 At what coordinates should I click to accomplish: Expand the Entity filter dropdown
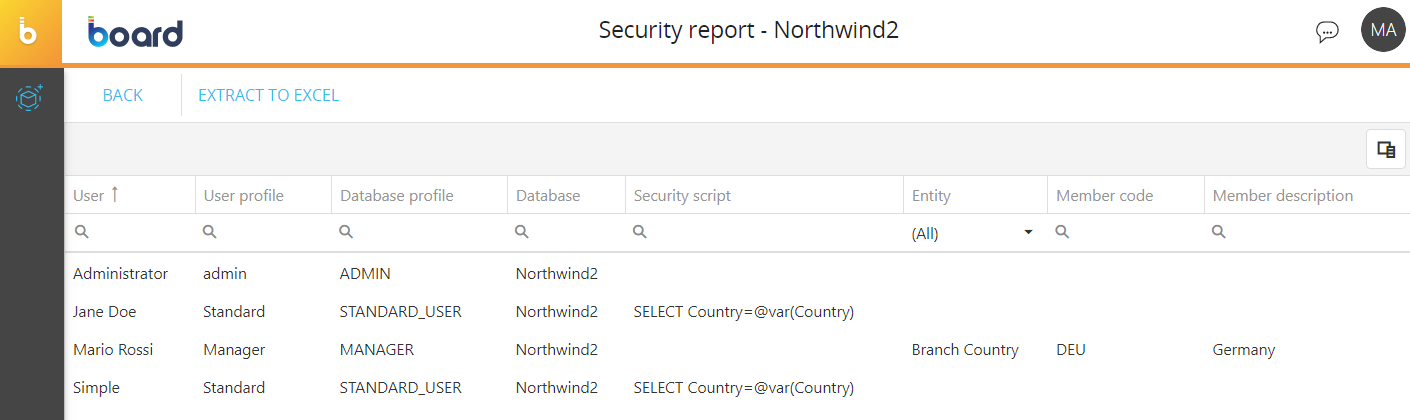pos(1027,233)
